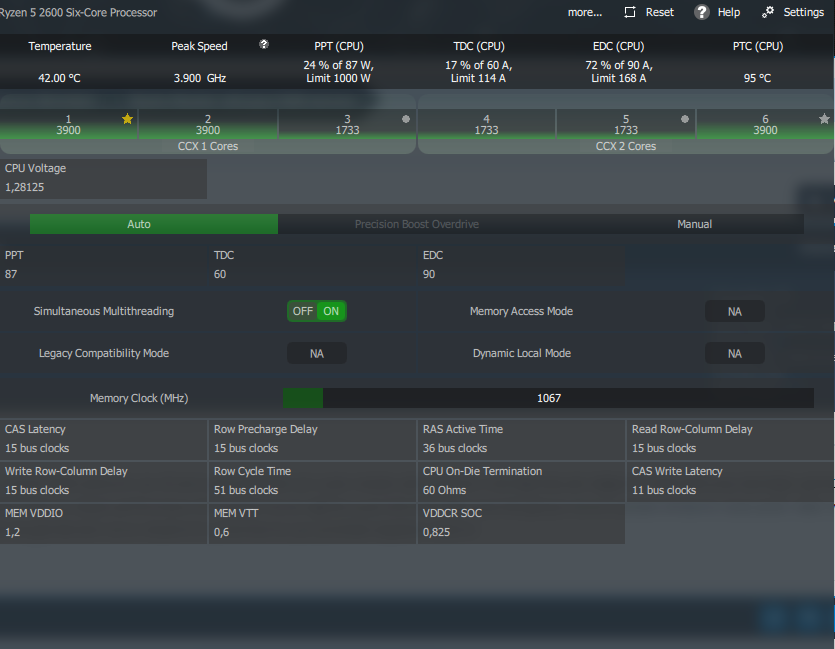Click gold star on core 1
Viewport: 835px width, 649px height.
[127, 119]
